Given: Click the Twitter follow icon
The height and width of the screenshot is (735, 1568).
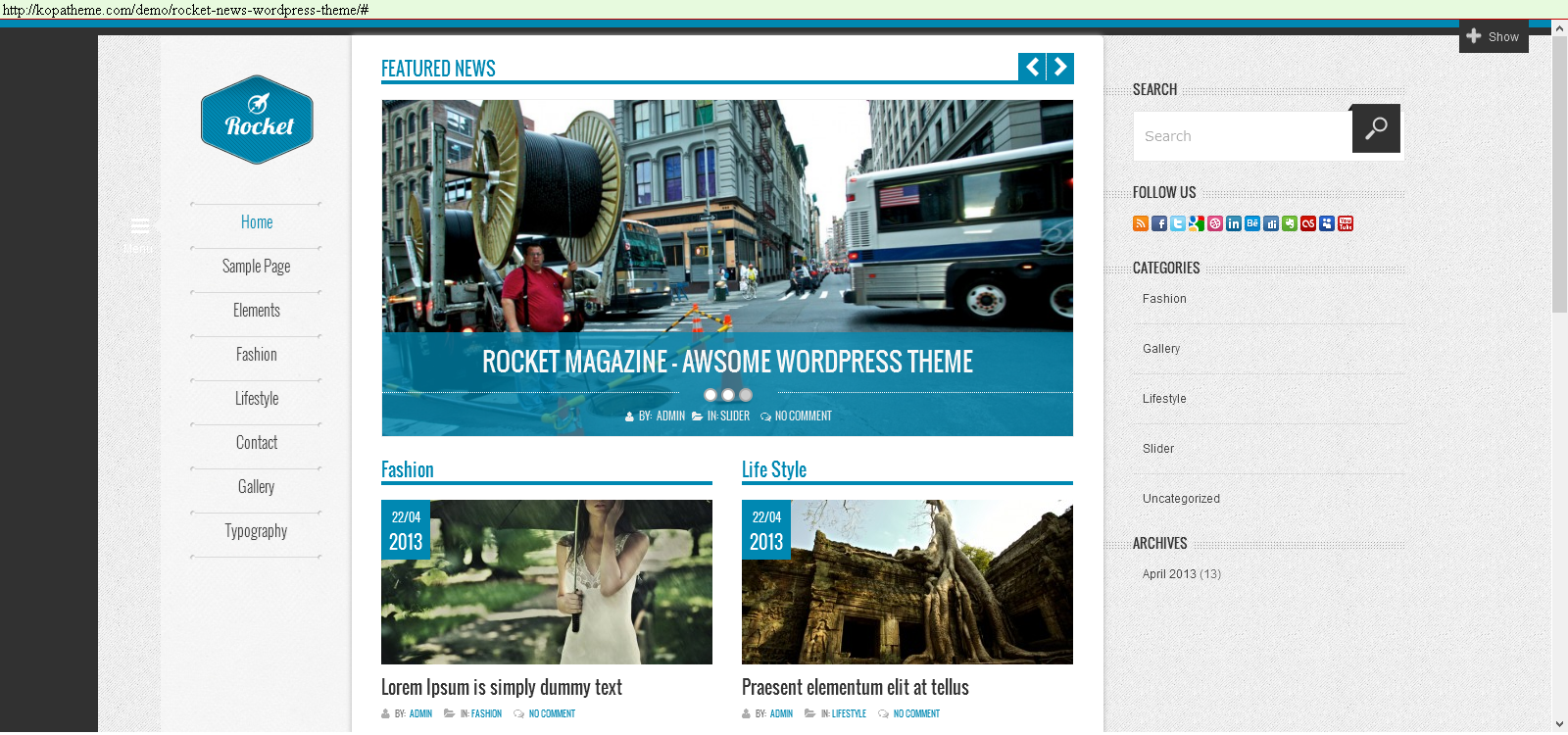Looking at the screenshot, I should pyautogui.click(x=1177, y=223).
